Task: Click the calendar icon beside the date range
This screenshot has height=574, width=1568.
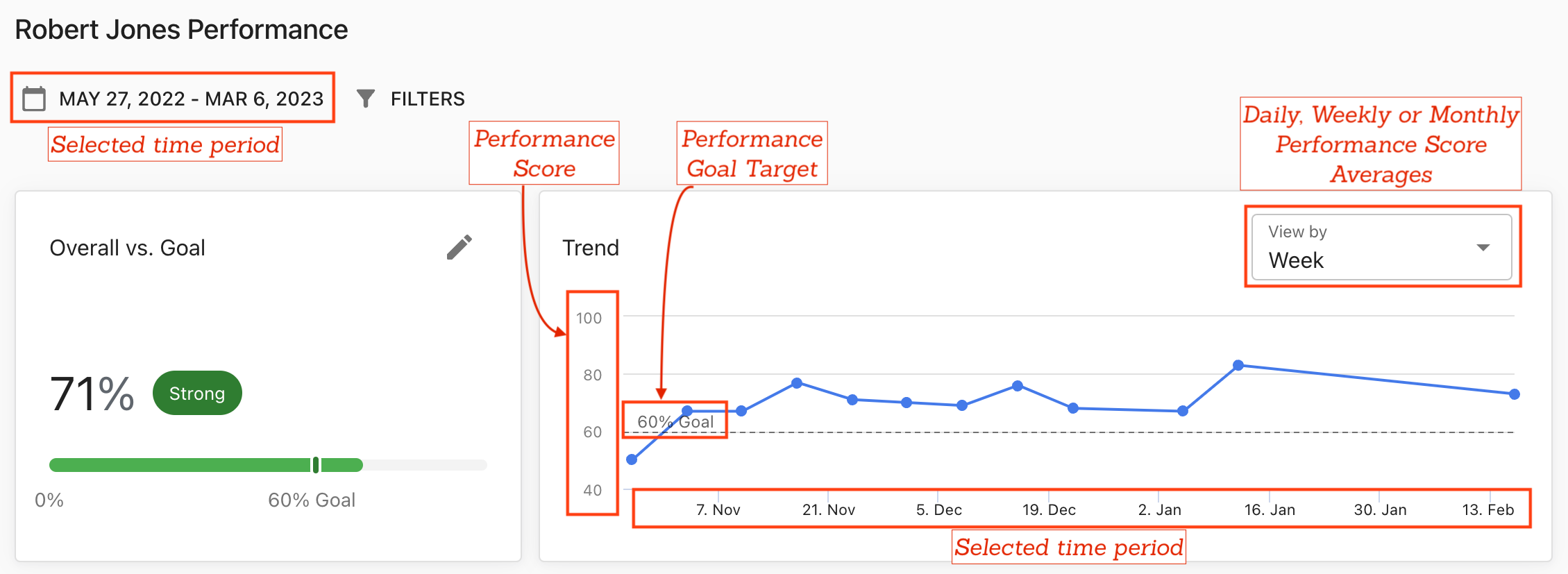Action: (34, 99)
